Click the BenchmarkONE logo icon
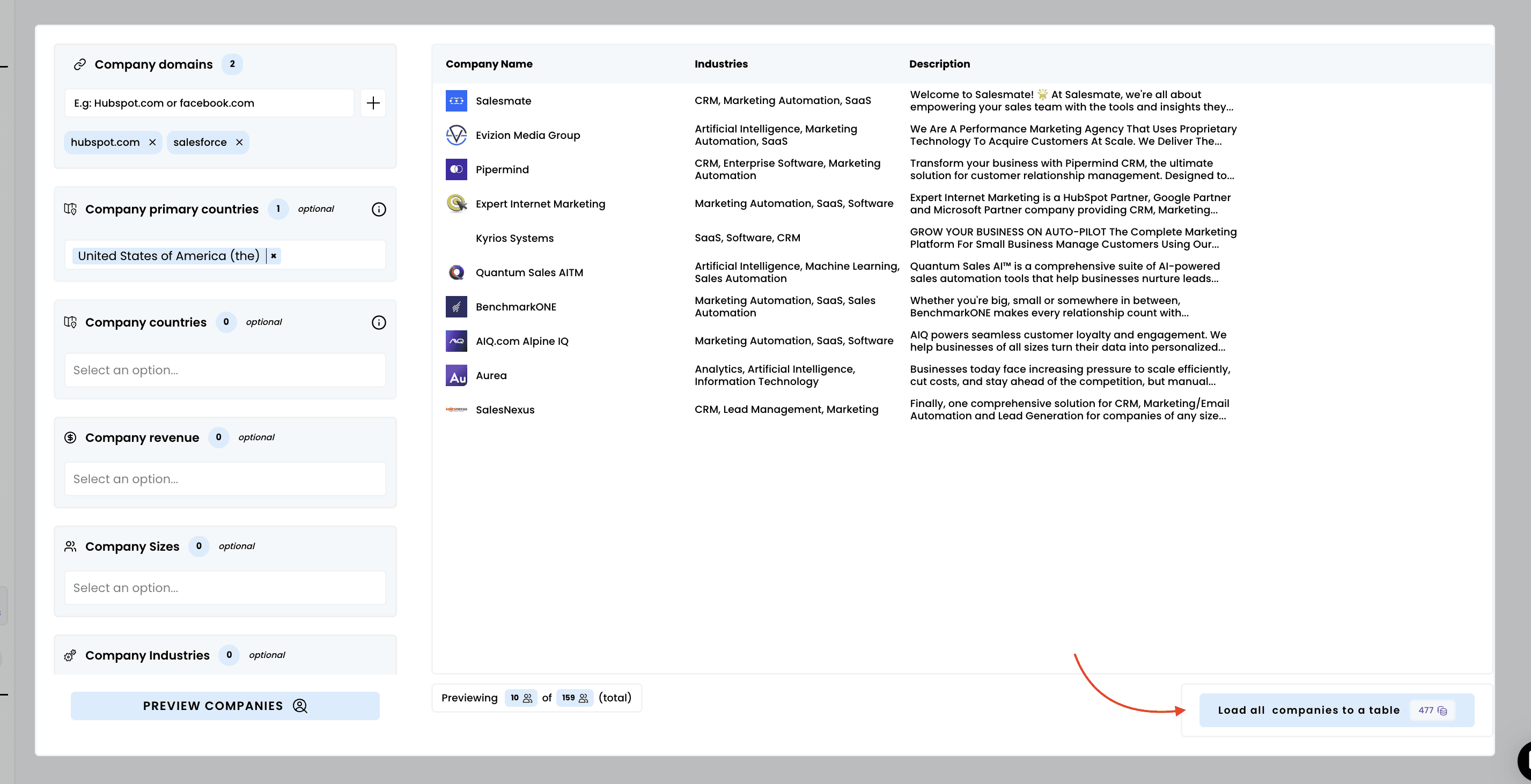Image resolution: width=1531 pixels, height=784 pixels. (456, 307)
